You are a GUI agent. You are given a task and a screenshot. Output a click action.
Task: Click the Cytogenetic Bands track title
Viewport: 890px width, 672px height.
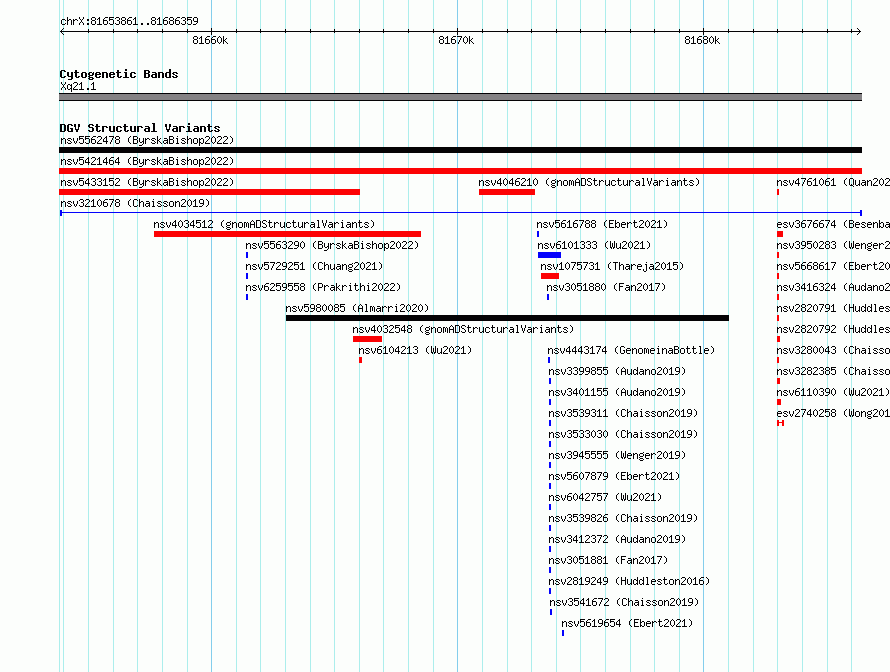119,74
